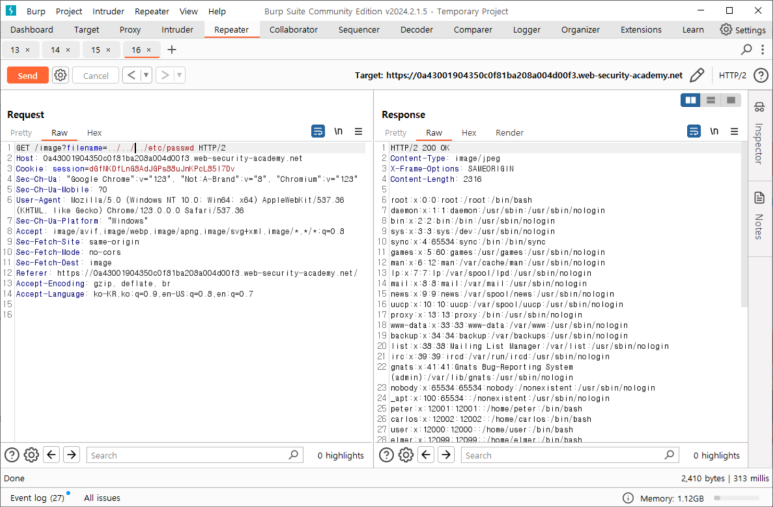This screenshot has height=507, width=773.
Task: Open the Request panel hamburger menu
Action: (x=358, y=131)
